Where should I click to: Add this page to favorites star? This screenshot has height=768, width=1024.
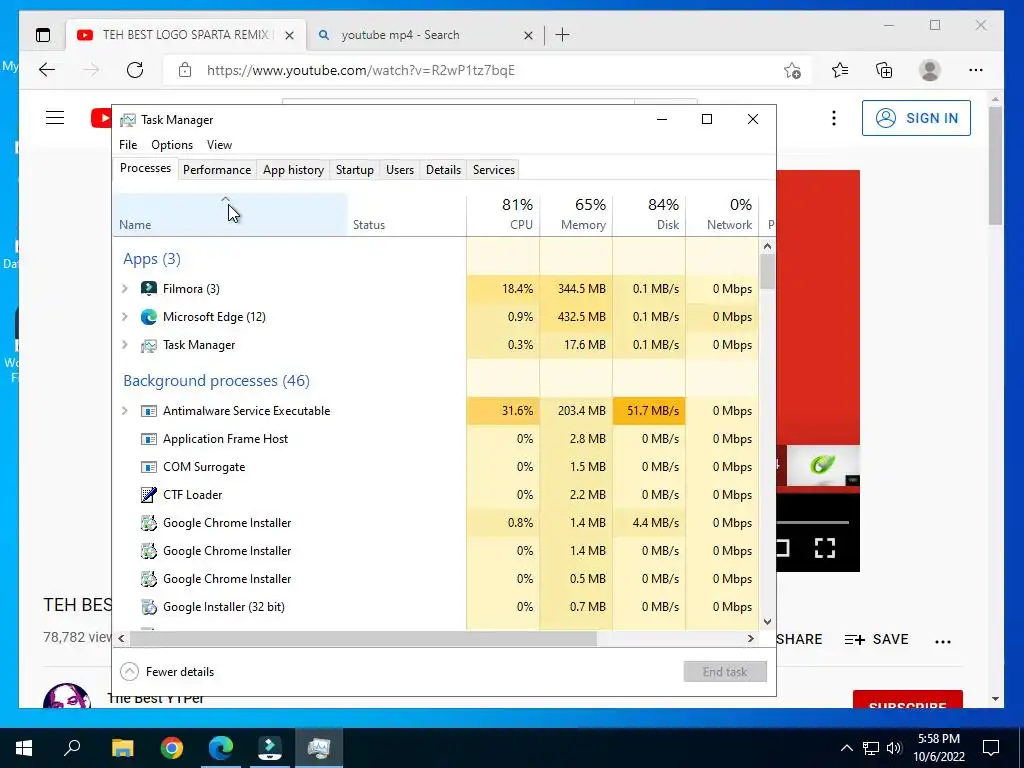792,70
